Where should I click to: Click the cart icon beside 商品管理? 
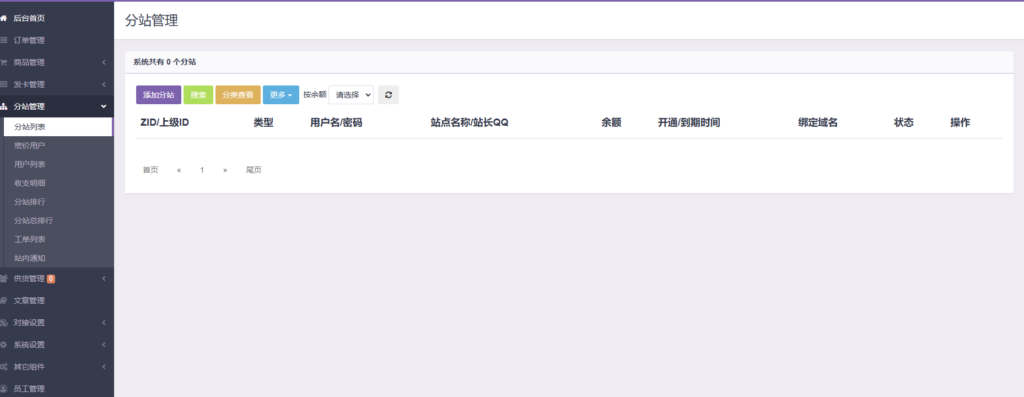click(3, 63)
